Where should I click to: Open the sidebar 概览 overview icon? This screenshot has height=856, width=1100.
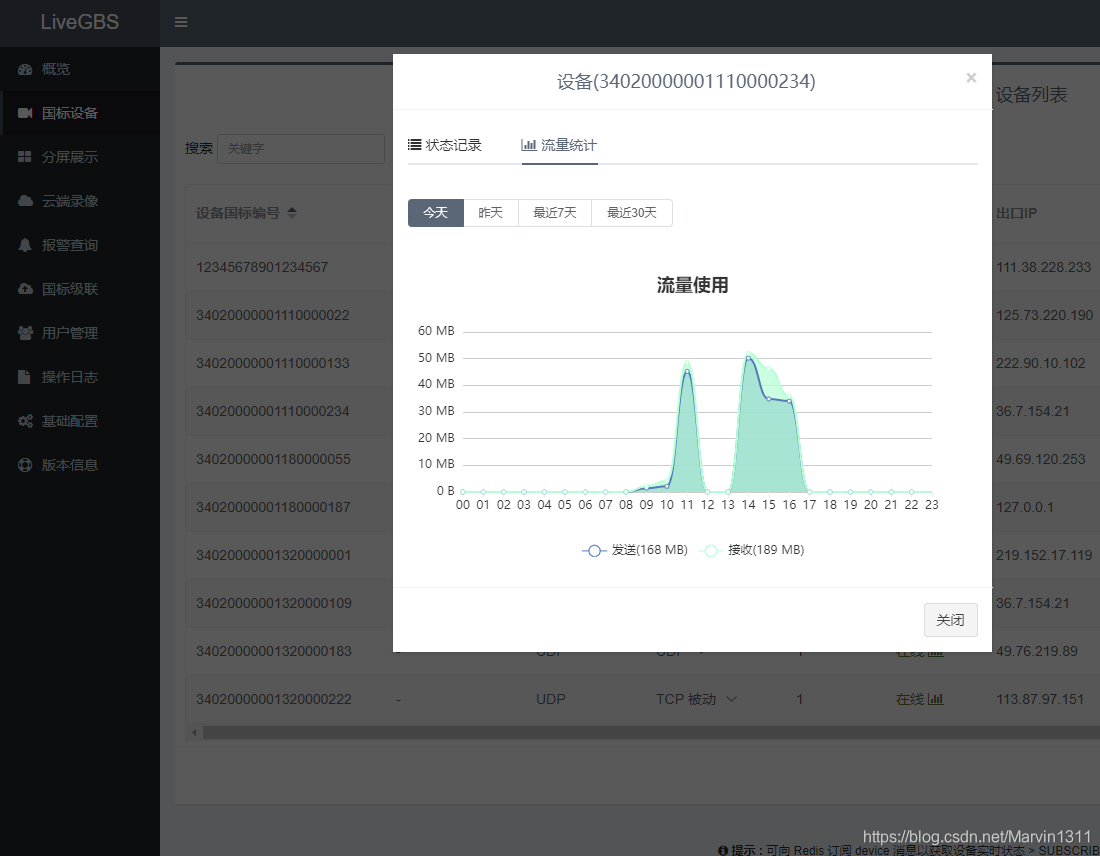(23, 69)
